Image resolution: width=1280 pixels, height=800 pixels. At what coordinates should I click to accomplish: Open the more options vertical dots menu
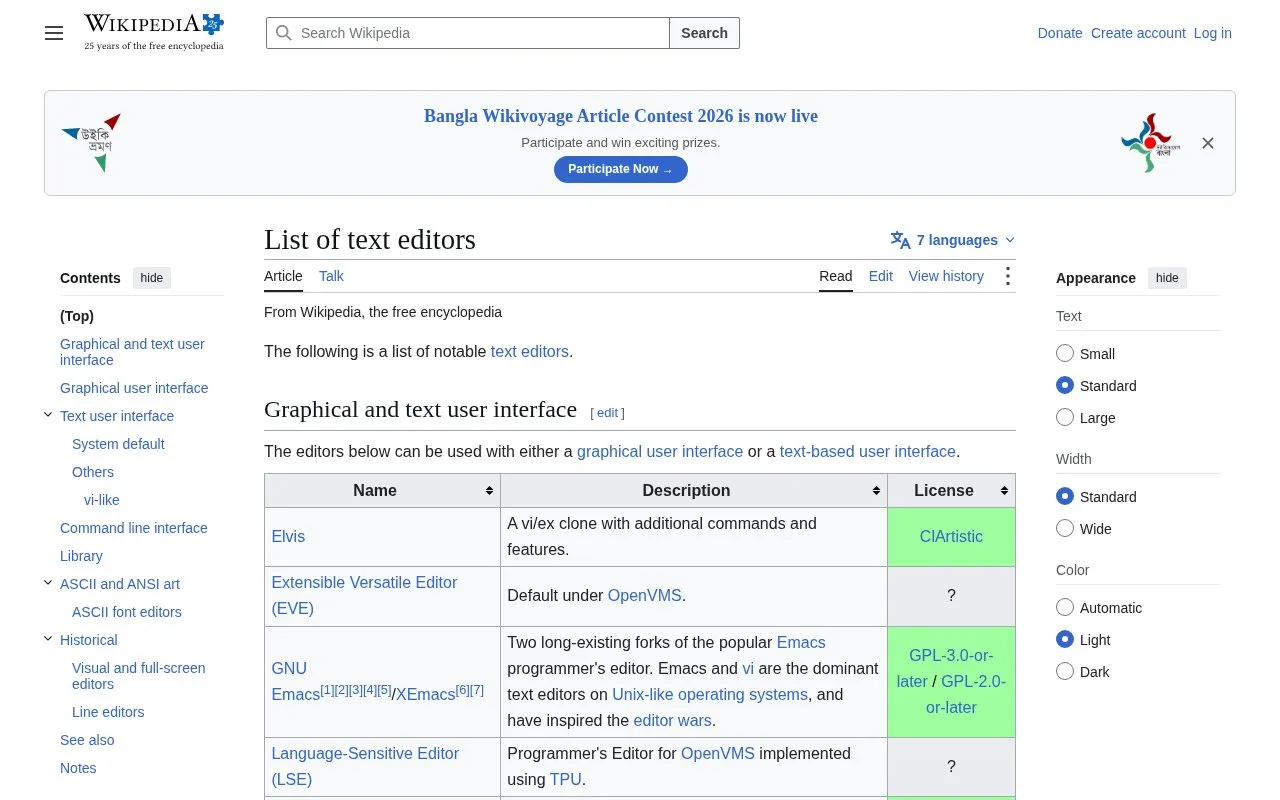pyautogui.click(x=1007, y=276)
